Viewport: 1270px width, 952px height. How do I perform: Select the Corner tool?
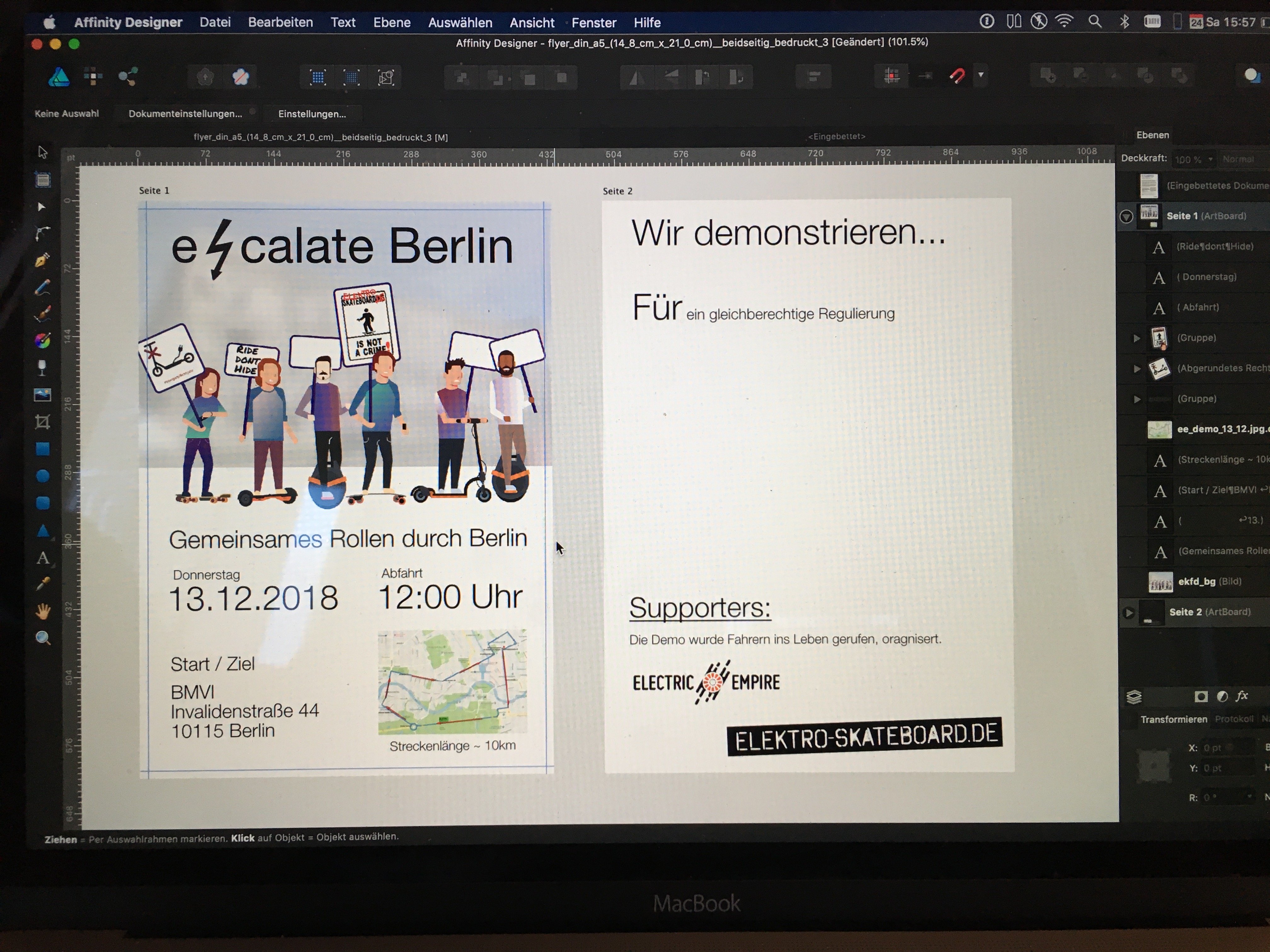[x=43, y=233]
